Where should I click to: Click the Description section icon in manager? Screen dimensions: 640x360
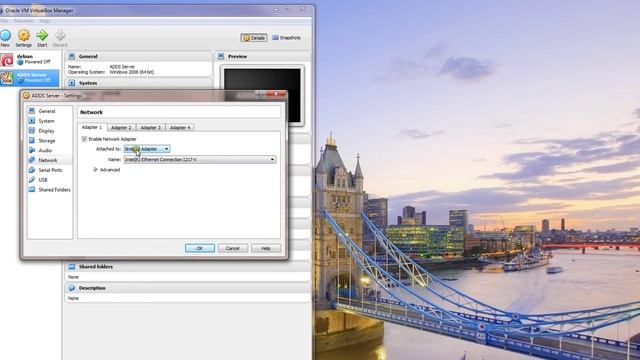[x=72, y=288]
